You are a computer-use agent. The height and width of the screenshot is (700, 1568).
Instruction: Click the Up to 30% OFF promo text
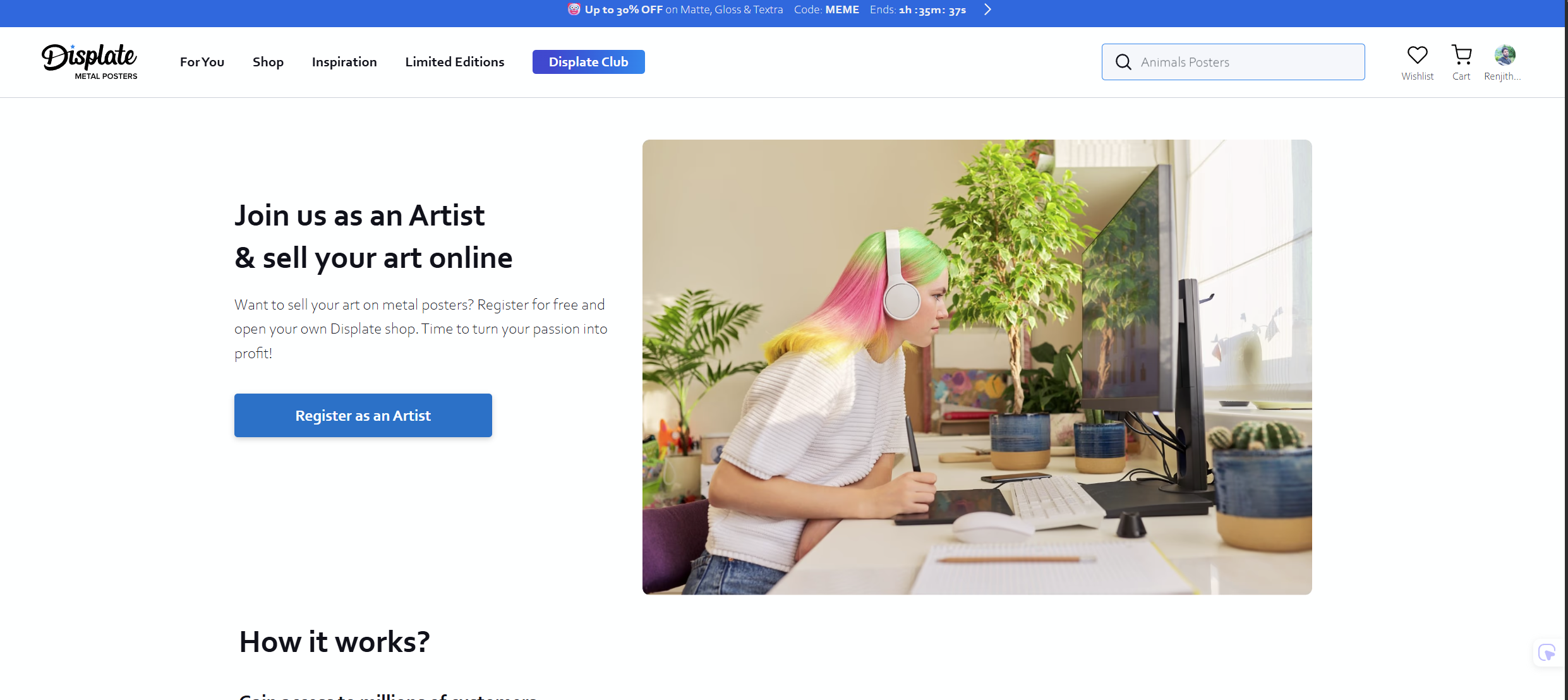[x=624, y=9]
